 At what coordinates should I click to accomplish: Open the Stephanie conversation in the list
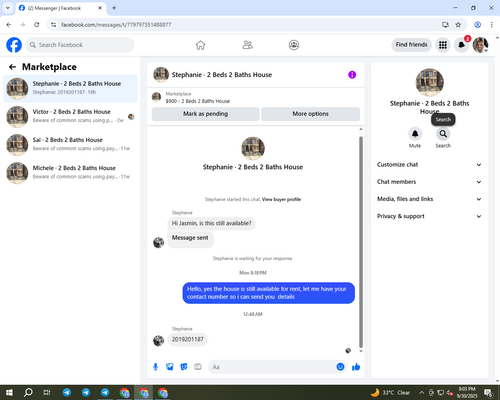[70, 89]
